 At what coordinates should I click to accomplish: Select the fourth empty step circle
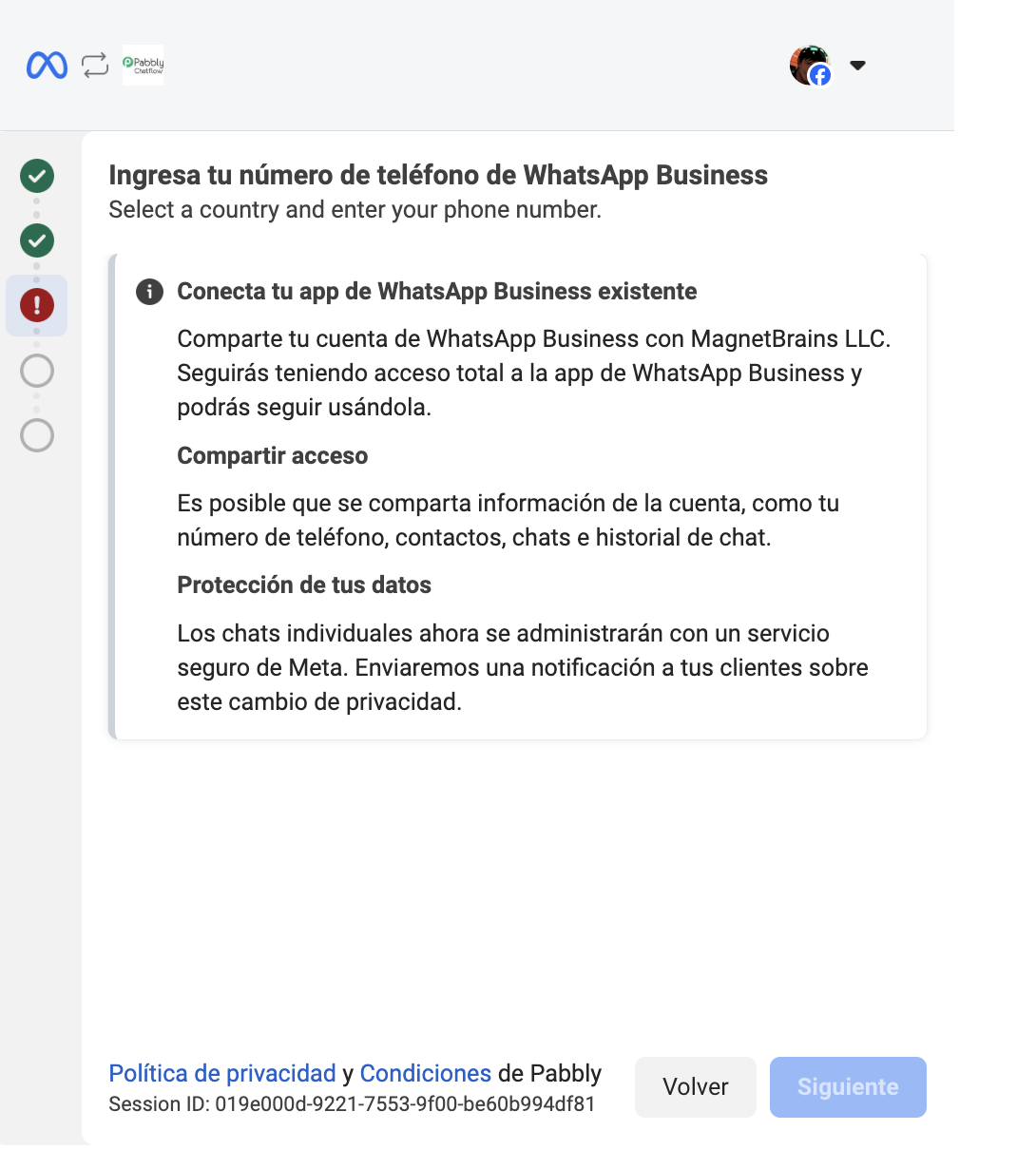tap(37, 371)
